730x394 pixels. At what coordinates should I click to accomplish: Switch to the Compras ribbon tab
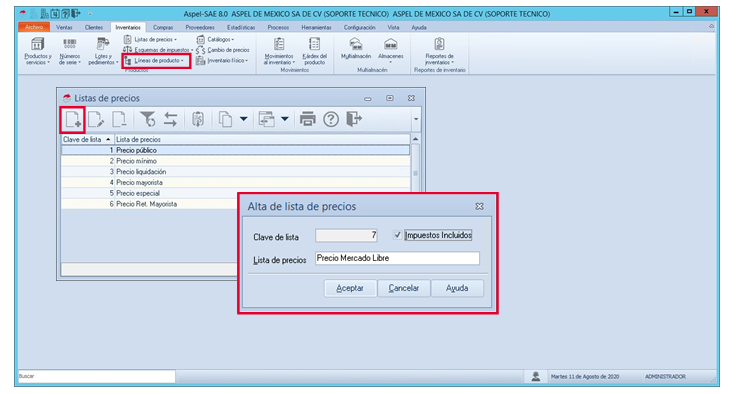[x=163, y=27]
